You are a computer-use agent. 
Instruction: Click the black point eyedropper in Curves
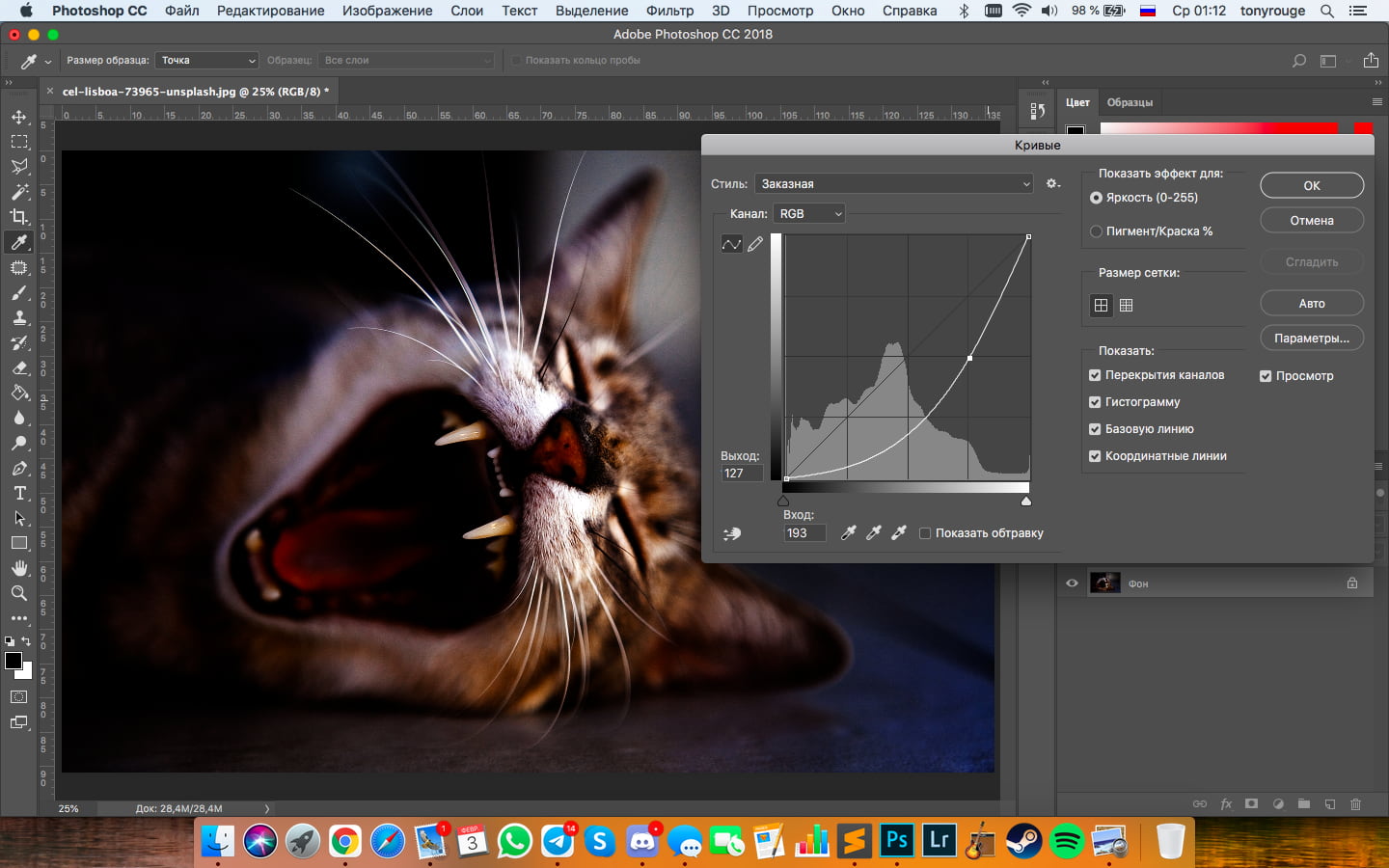click(849, 532)
